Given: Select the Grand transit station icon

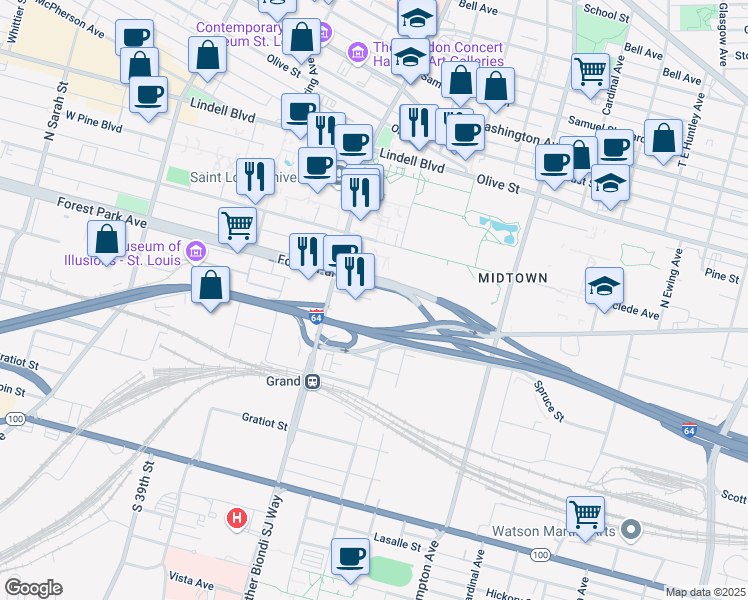Looking at the screenshot, I should pyautogui.click(x=312, y=382).
